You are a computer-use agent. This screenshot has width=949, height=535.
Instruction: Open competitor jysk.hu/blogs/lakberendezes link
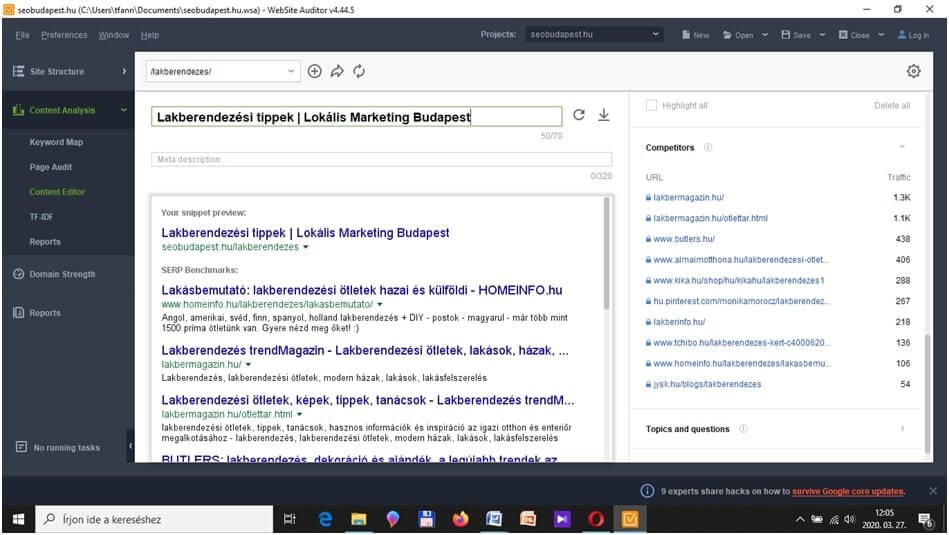click(x=707, y=384)
